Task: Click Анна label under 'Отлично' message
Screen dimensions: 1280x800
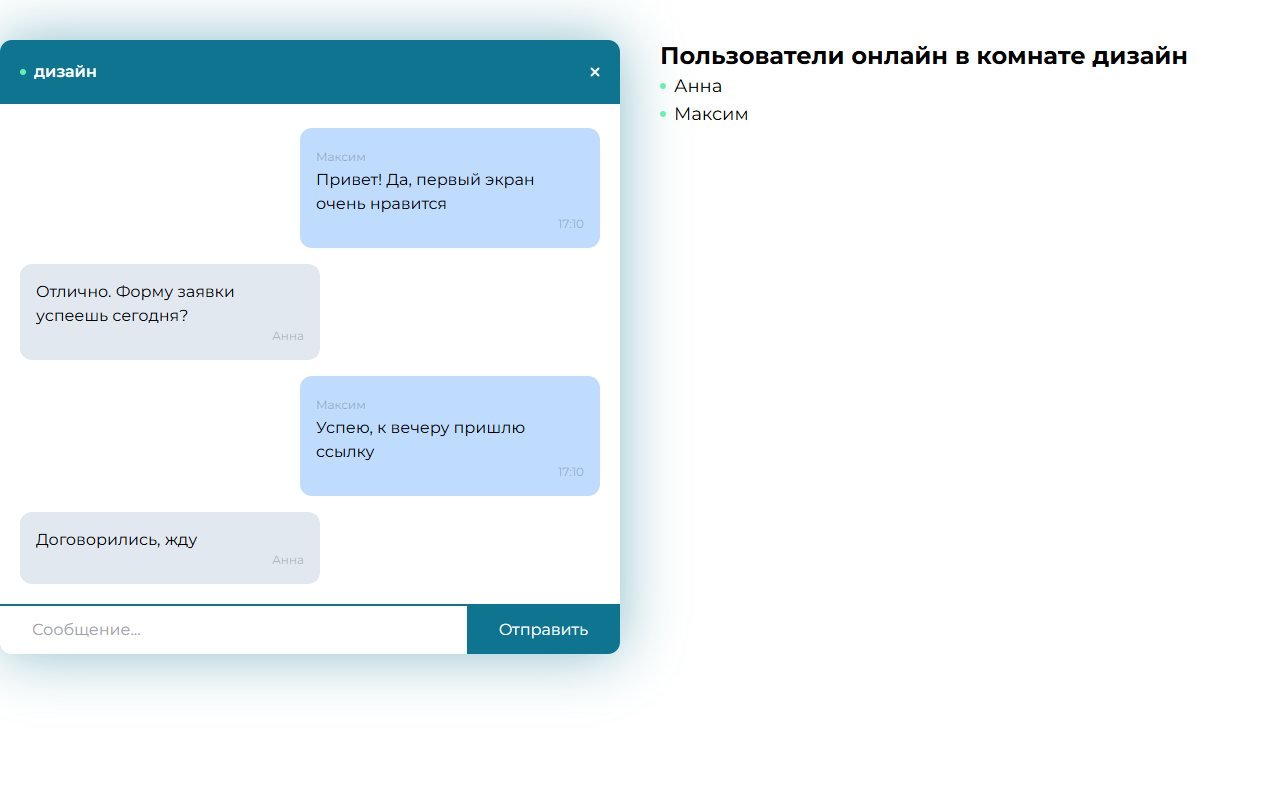Action: click(x=288, y=336)
